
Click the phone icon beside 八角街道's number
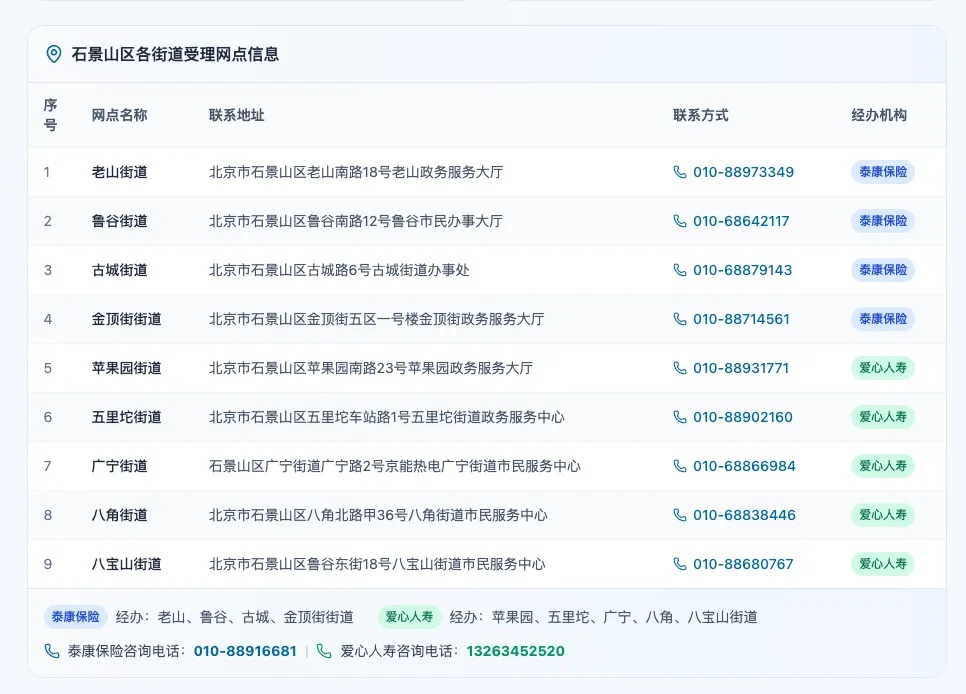(680, 515)
